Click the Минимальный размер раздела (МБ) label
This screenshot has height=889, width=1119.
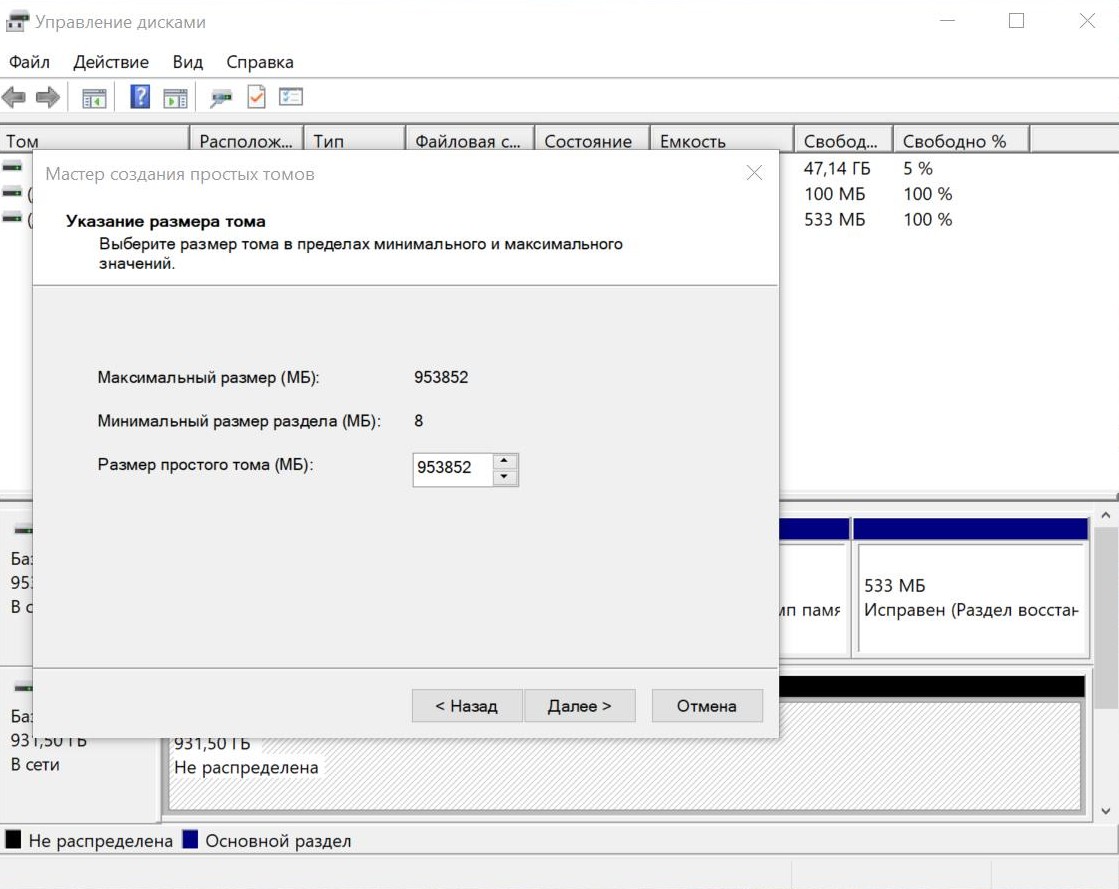click(239, 421)
